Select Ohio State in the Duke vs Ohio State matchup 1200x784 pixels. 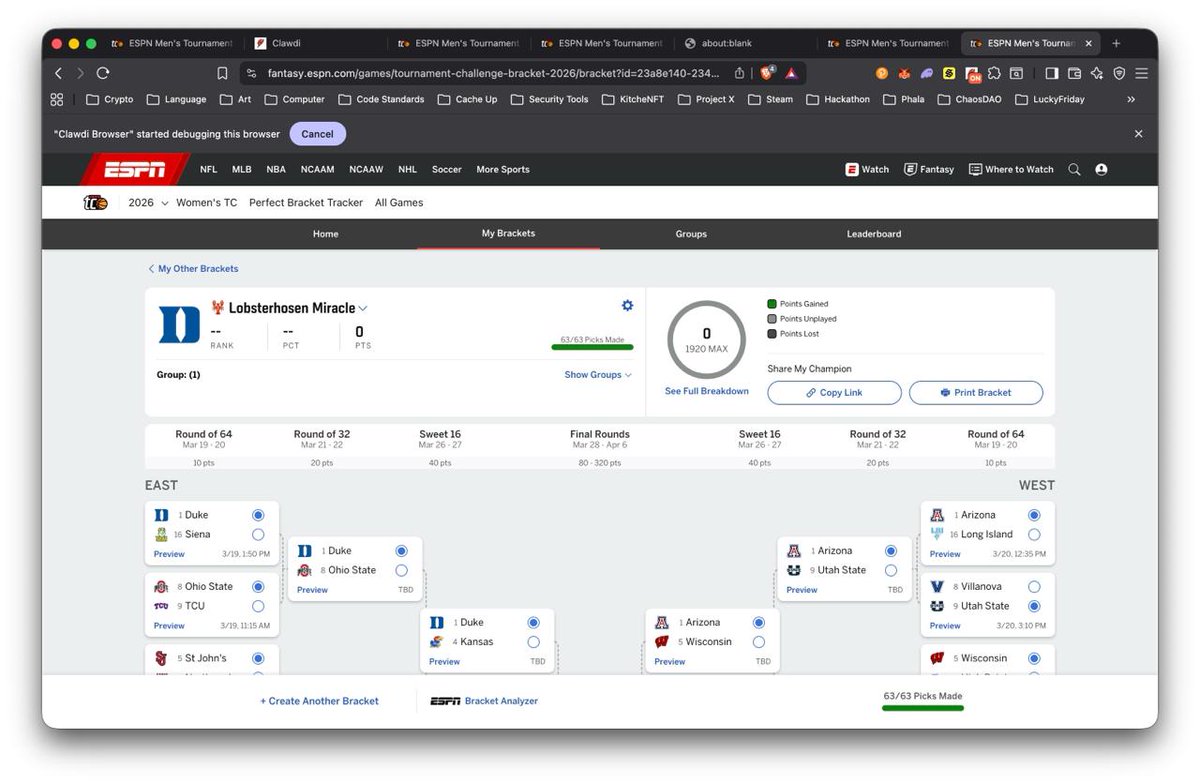click(401, 570)
